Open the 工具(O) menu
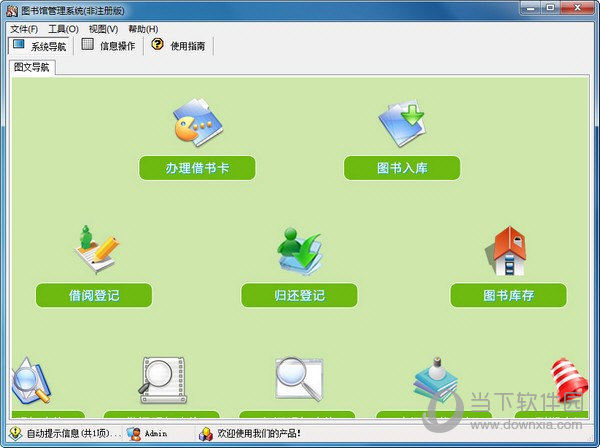The height and width of the screenshot is (448, 600). click(63, 29)
